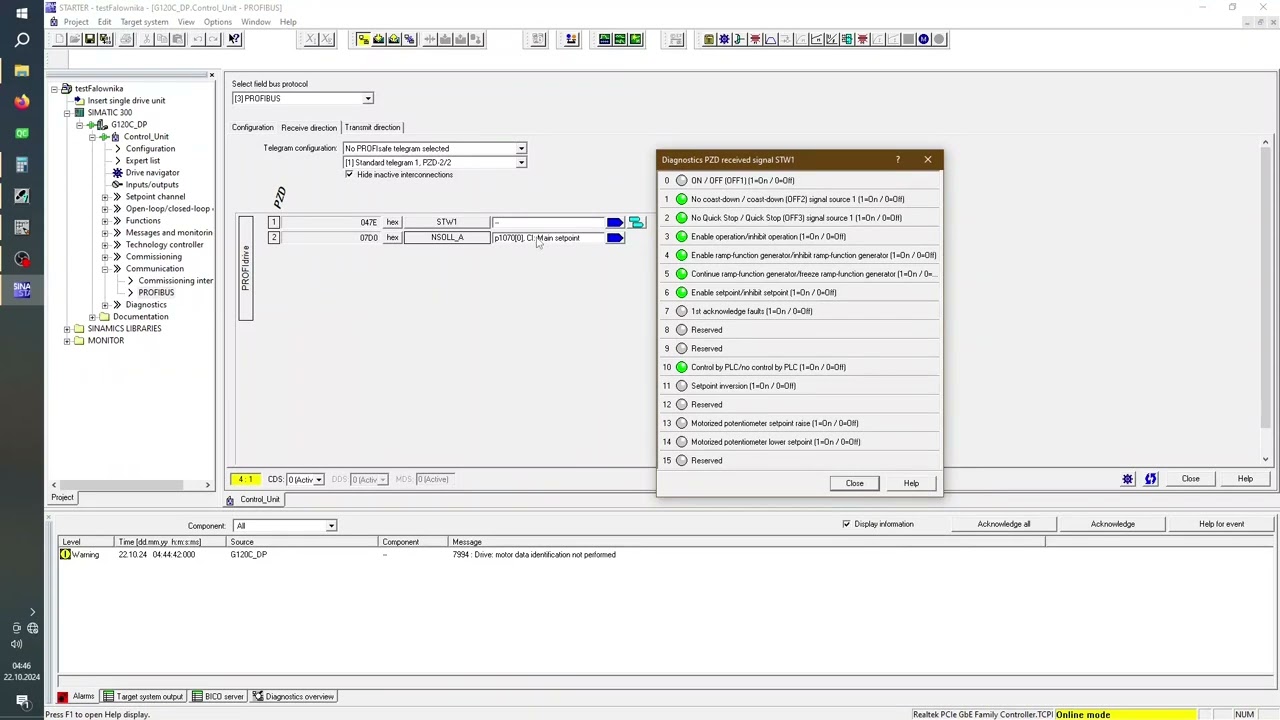
Task: Close the Diagnostics PZD dialog with Close button
Action: 855,484
